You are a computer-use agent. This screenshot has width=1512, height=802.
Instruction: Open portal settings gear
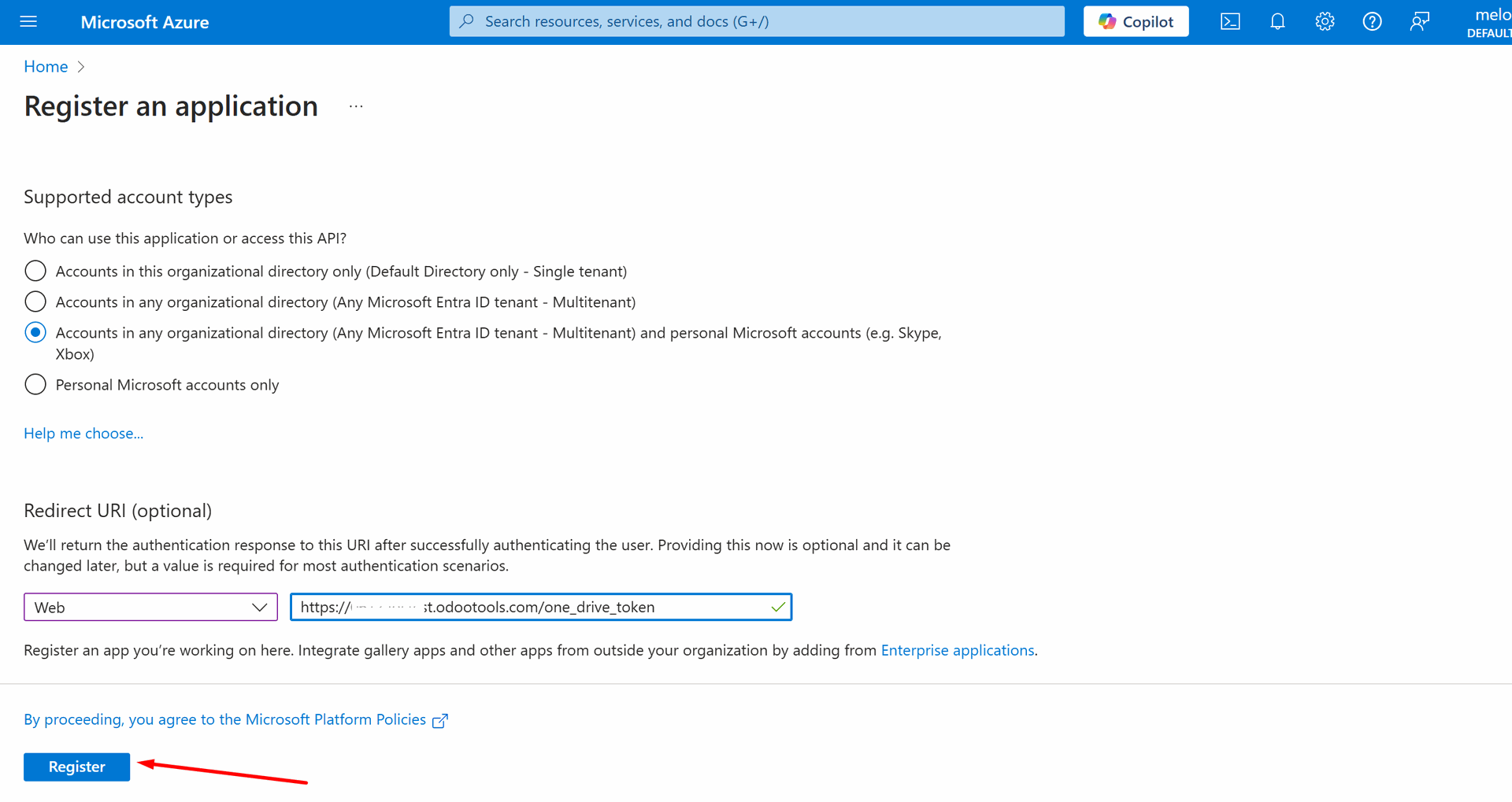tap(1325, 21)
